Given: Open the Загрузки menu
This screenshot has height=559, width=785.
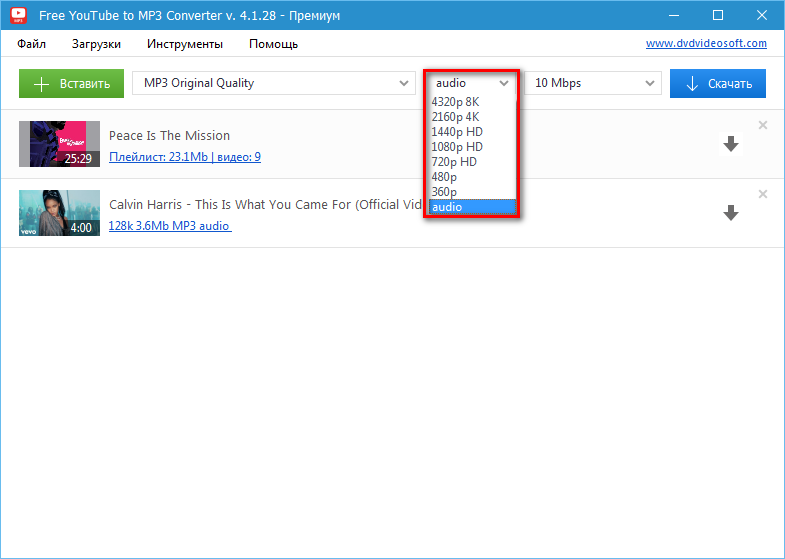Looking at the screenshot, I should pos(96,44).
